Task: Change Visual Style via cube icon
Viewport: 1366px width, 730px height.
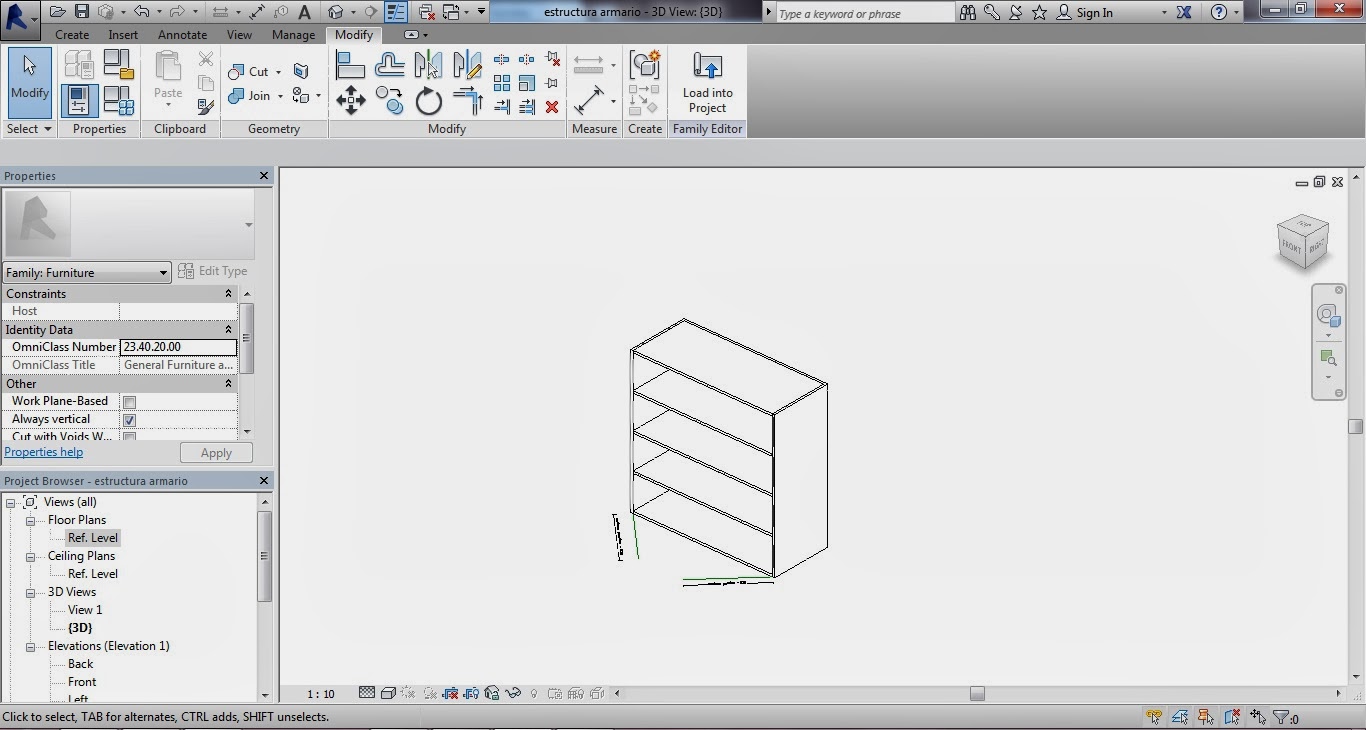Action: point(389,693)
